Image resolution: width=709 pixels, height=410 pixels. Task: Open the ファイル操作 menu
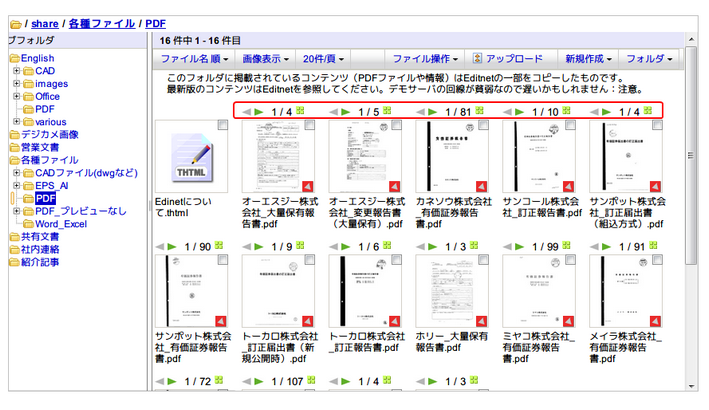coord(426,59)
